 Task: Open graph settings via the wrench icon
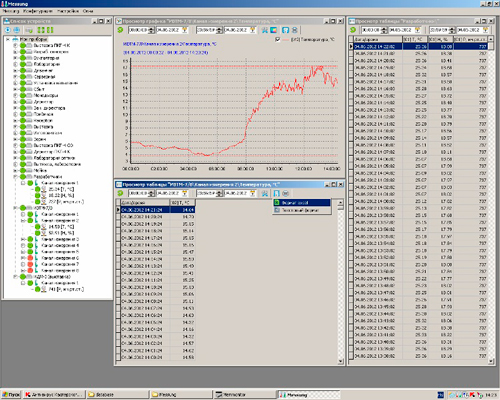point(265,30)
